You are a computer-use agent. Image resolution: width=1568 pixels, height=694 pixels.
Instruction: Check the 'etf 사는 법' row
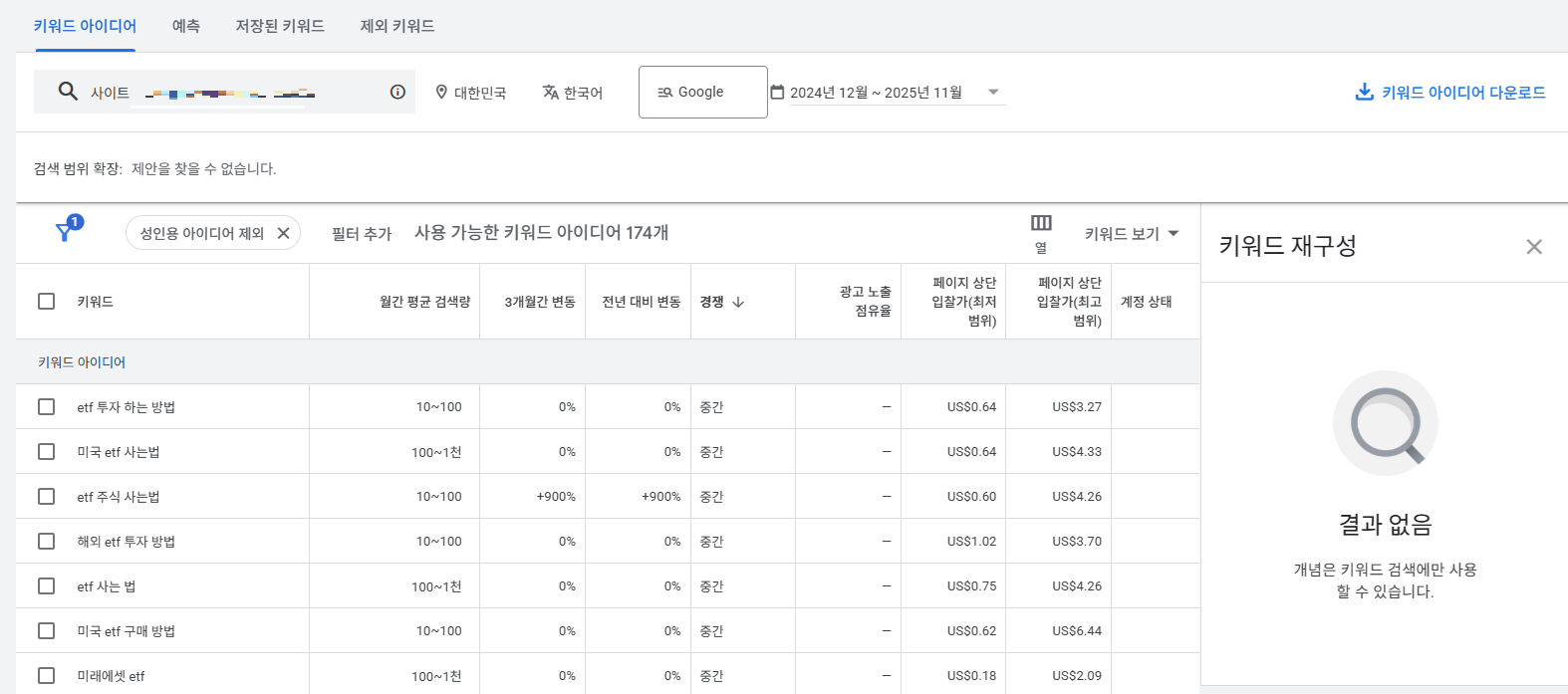pyautogui.click(x=46, y=585)
